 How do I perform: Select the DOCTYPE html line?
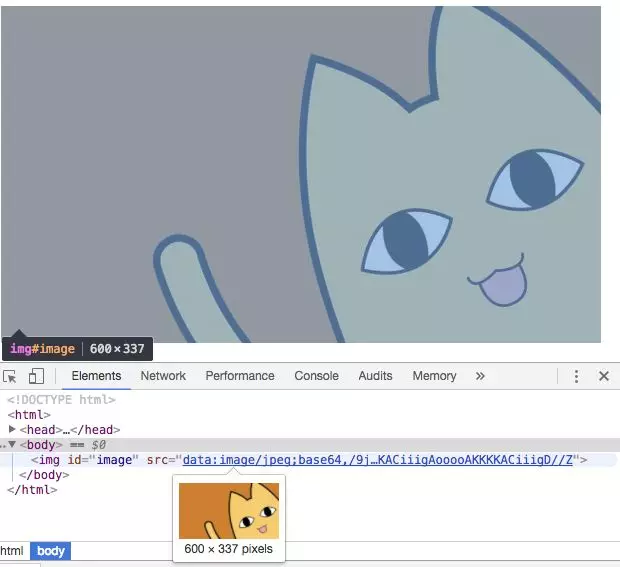pos(61,400)
